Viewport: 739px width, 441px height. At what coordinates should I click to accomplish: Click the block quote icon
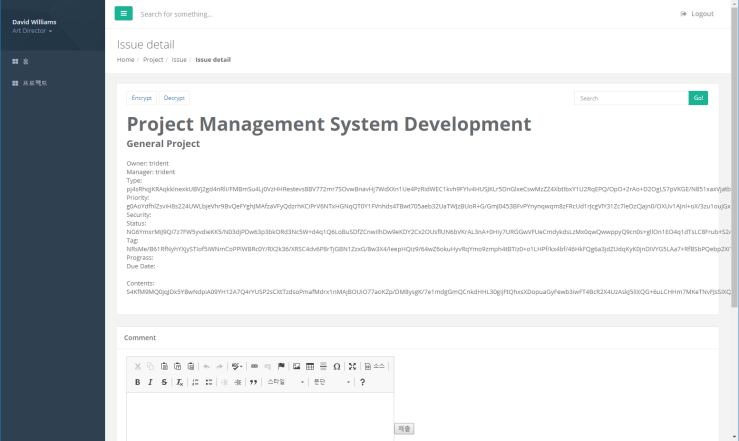click(253, 382)
